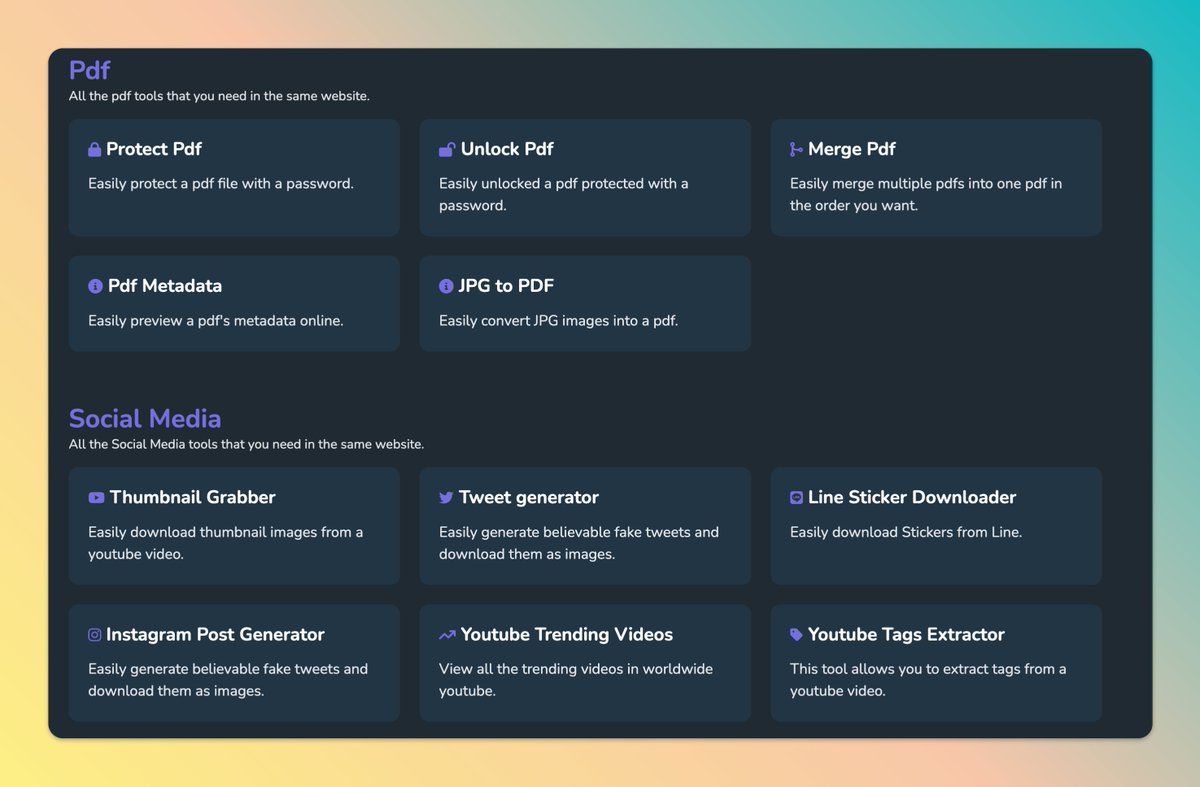Open Youtube Tags Extractor card description
Viewport: 1200px width, 787px height.
click(x=927, y=679)
